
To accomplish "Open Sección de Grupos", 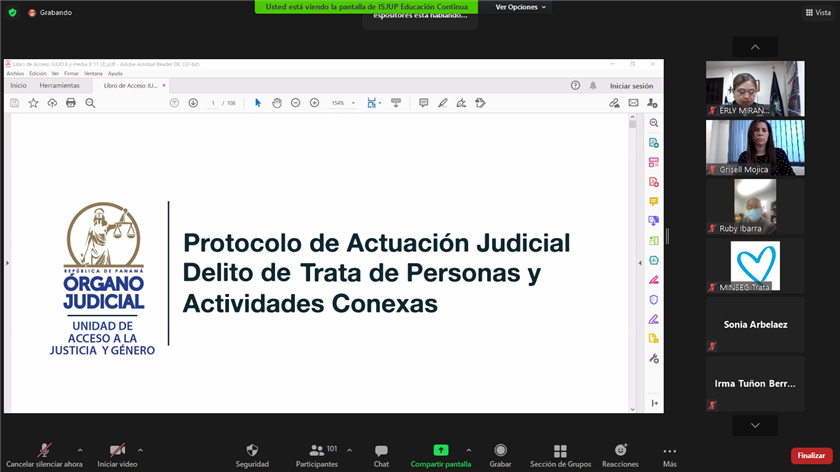I will coord(560,456).
